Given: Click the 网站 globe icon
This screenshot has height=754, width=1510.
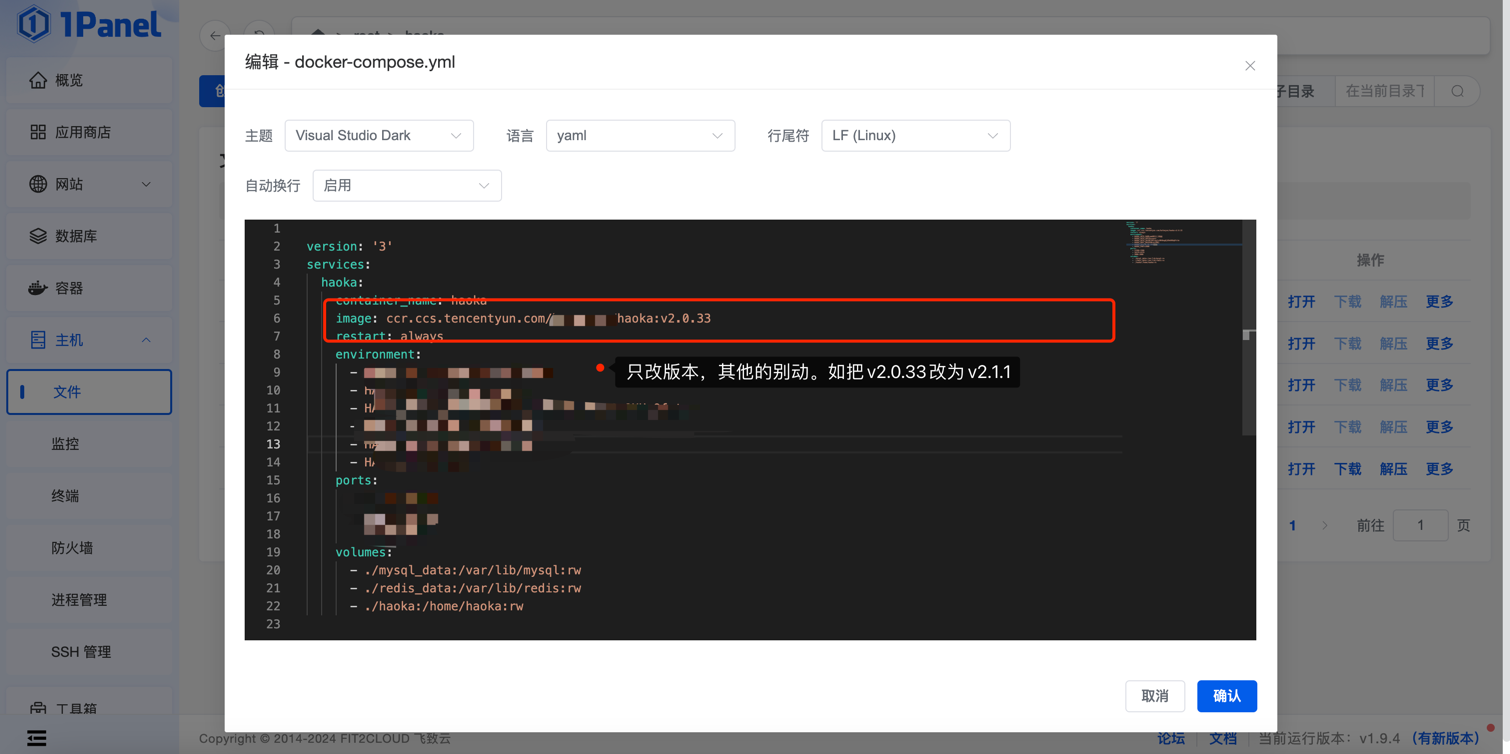Looking at the screenshot, I should (38, 184).
